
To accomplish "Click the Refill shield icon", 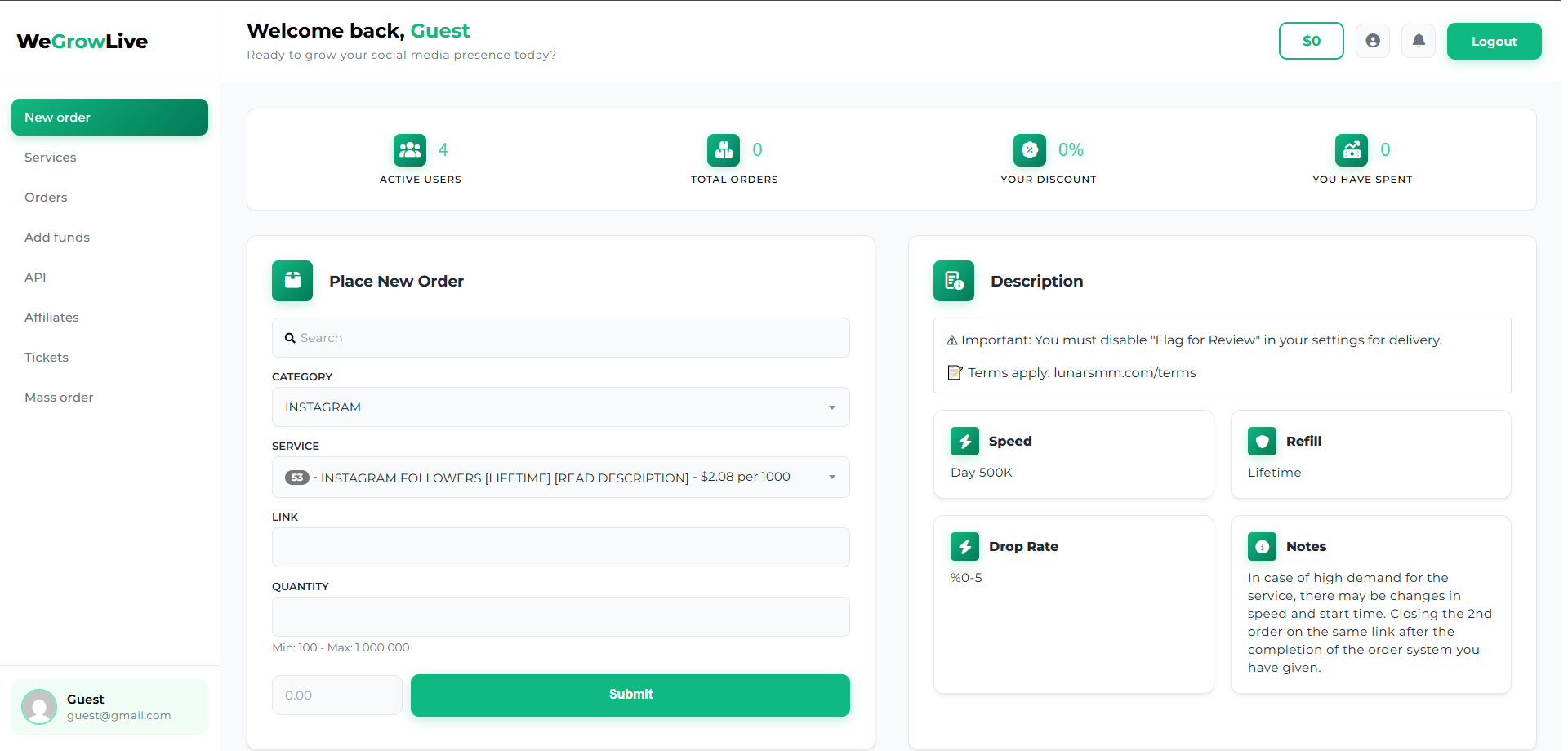I will pos(1262,442).
